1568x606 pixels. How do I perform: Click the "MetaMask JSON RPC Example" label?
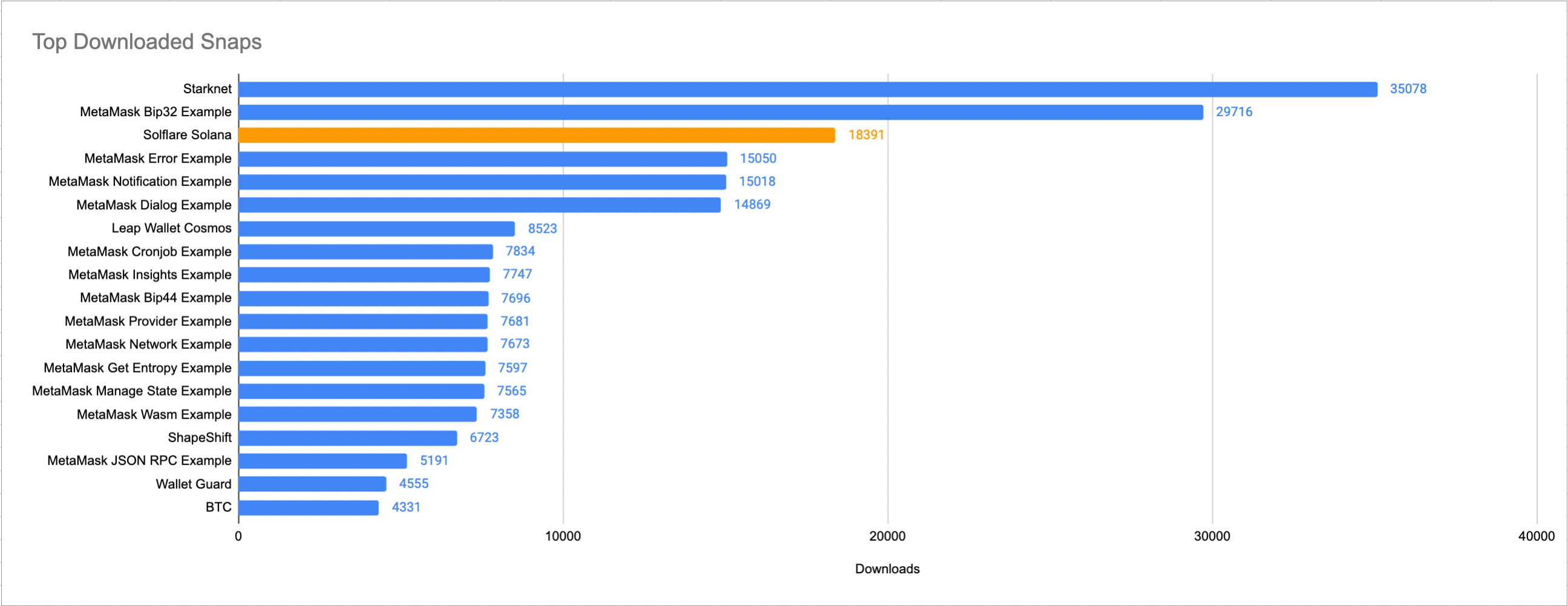[139, 461]
